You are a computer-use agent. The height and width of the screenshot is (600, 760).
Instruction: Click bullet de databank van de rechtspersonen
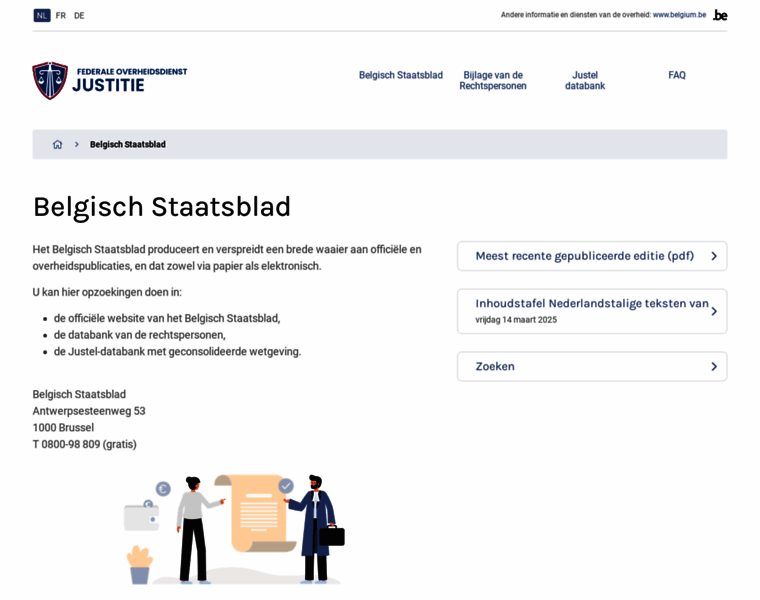[x=140, y=335]
